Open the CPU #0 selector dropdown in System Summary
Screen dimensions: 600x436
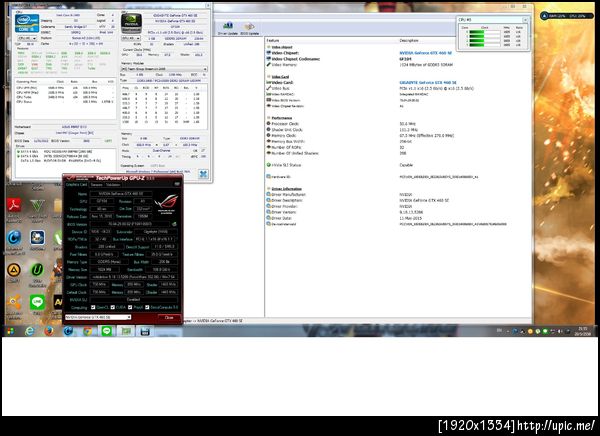click(x=27, y=38)
